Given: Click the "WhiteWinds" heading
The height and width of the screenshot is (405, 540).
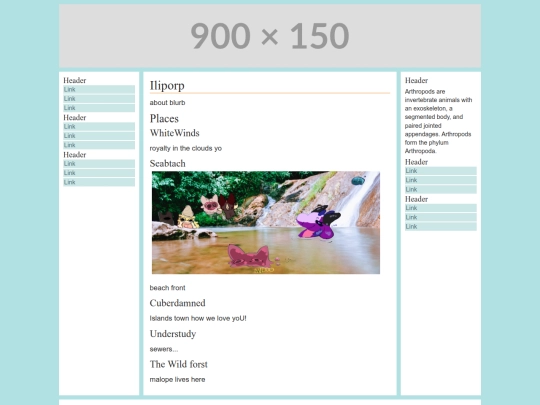Looking at the screenshot, I should [175, 133].
